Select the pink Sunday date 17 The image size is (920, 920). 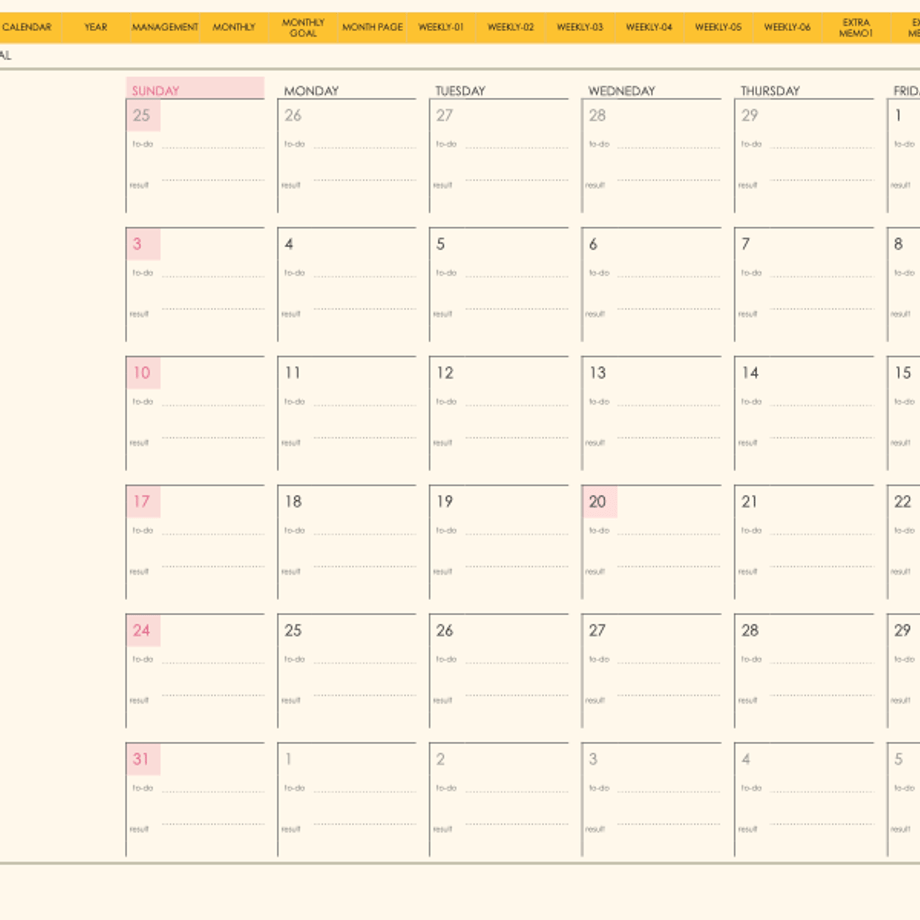[143, 502]
